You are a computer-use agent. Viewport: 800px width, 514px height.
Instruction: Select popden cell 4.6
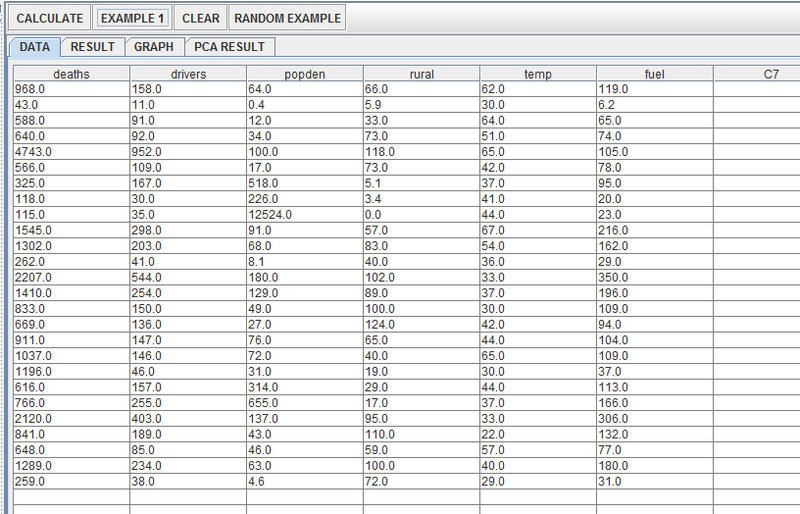click(305, 481)
